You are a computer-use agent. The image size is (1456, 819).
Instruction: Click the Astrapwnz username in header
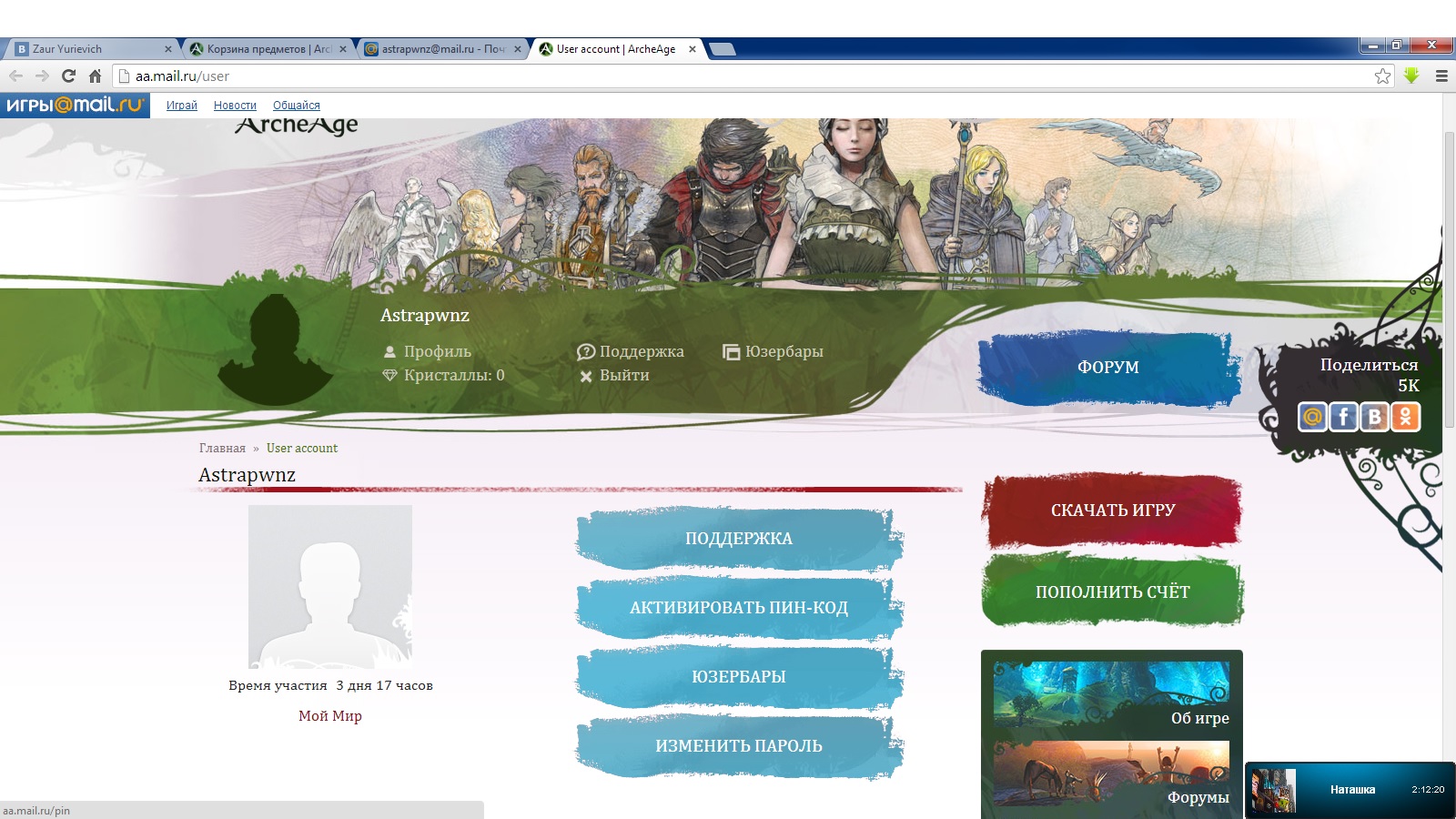(x=425, y=316)
